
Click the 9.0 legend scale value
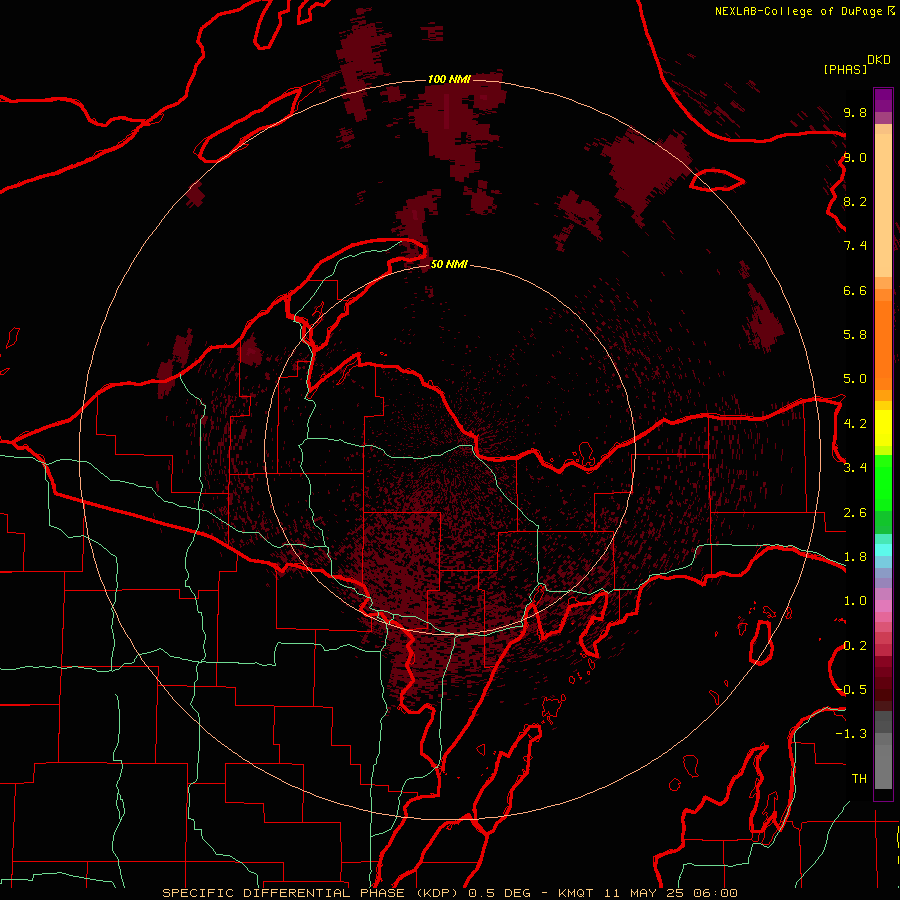[x=855, y=157]
